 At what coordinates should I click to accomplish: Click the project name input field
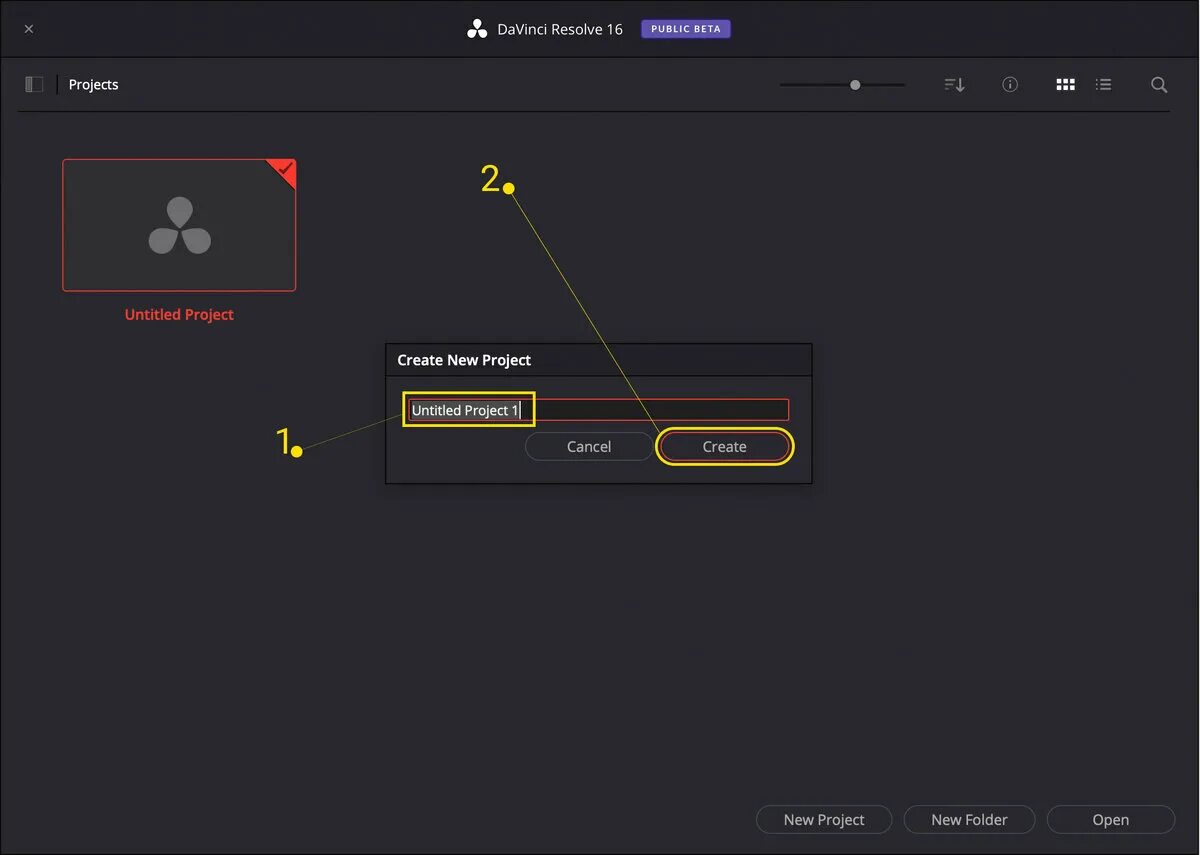[x=598, y=410]
